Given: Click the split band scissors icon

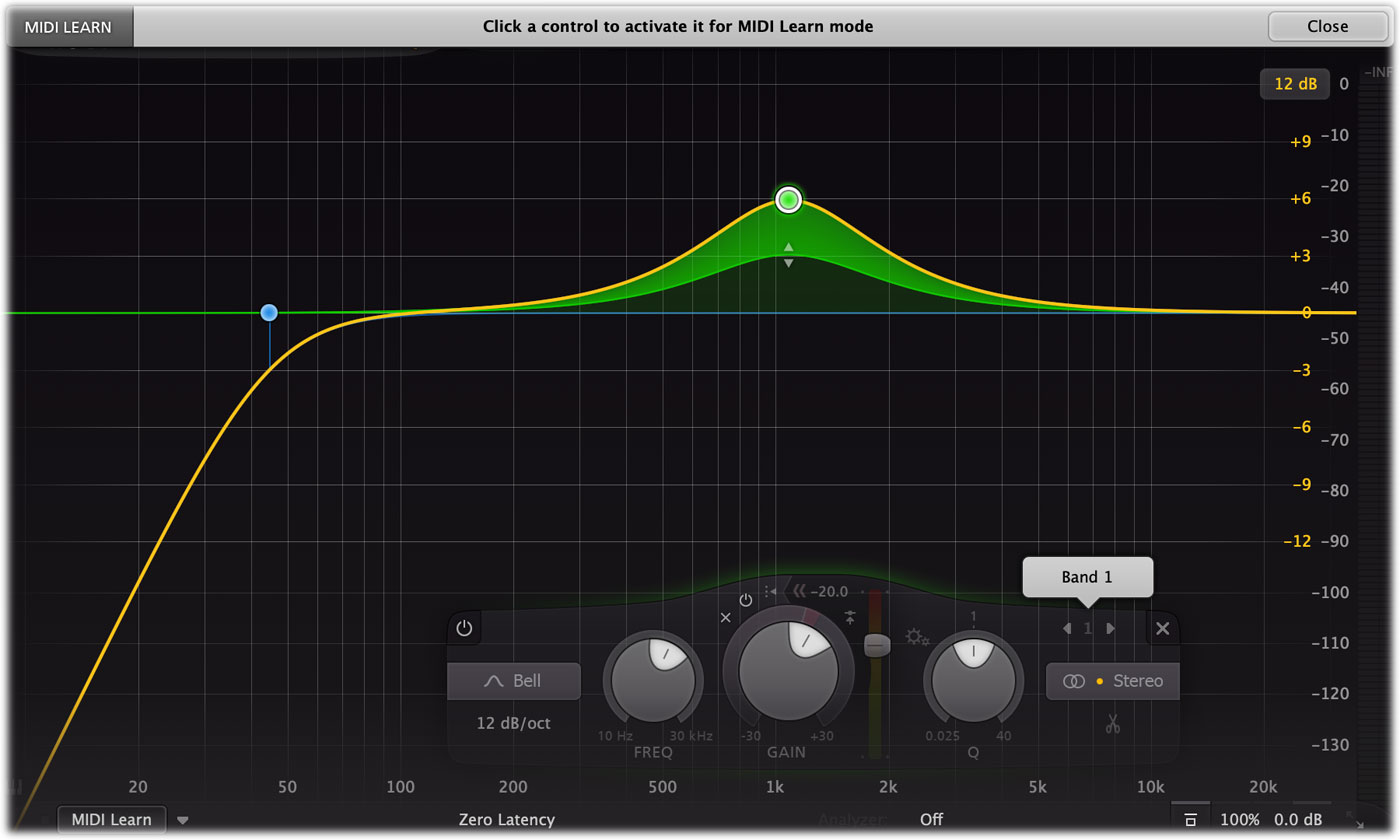Looking at the screenshot, I should click(1112, 724).
